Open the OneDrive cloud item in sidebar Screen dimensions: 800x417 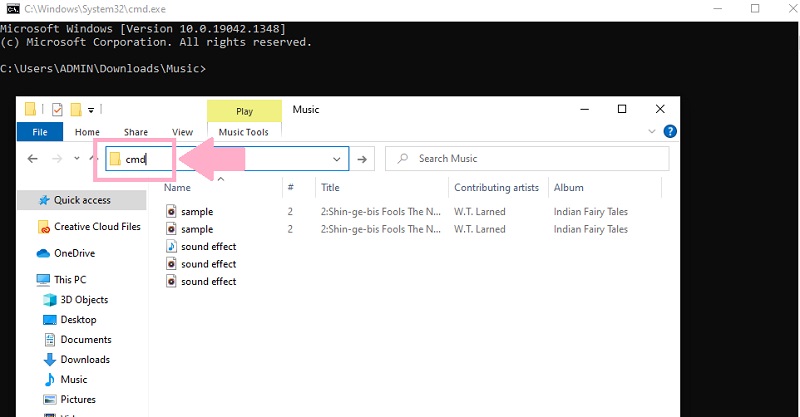tap(74, 253)
